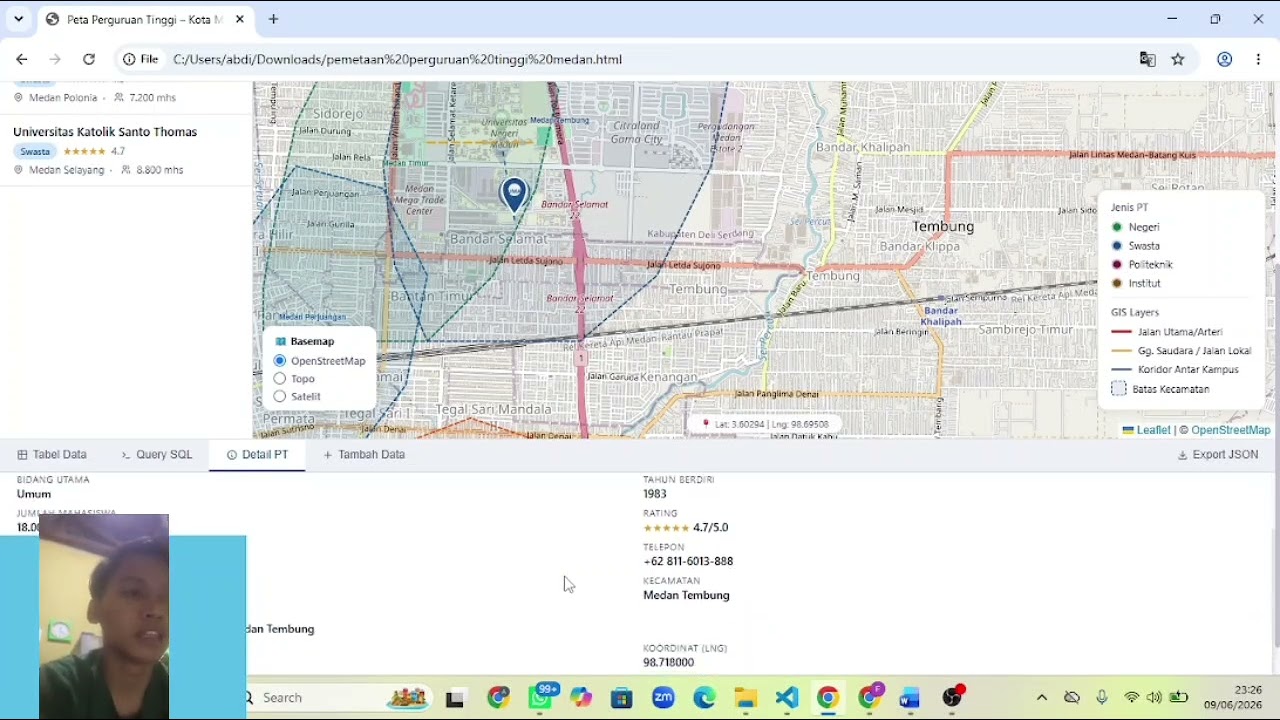1280x720 pixels.
Task: Open a new browser tab
Action: click(273, 19)
